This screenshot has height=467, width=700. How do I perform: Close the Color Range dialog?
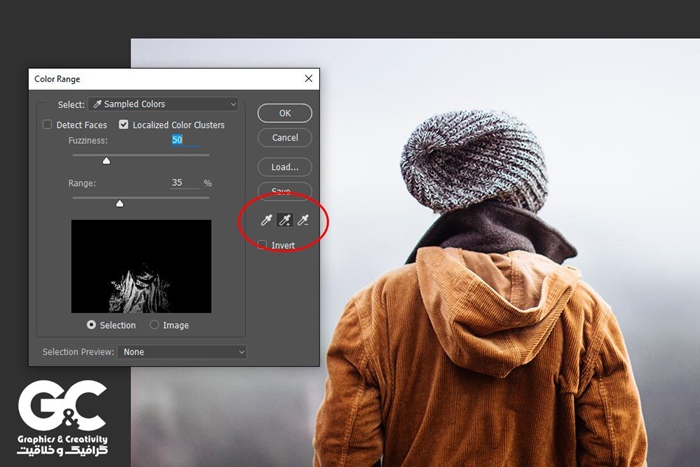(308, 79)
